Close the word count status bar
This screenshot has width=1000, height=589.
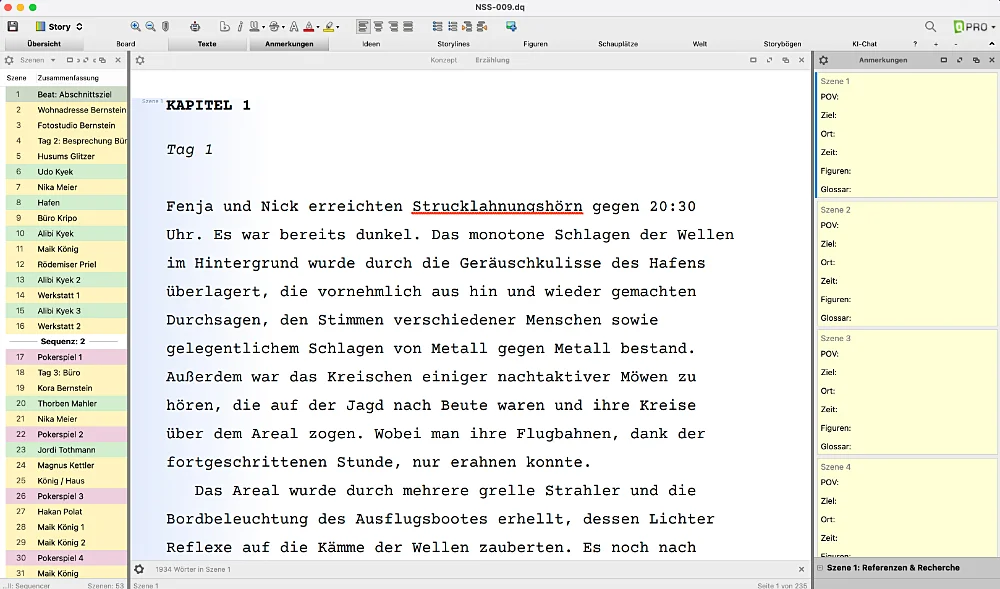point(802,569)
